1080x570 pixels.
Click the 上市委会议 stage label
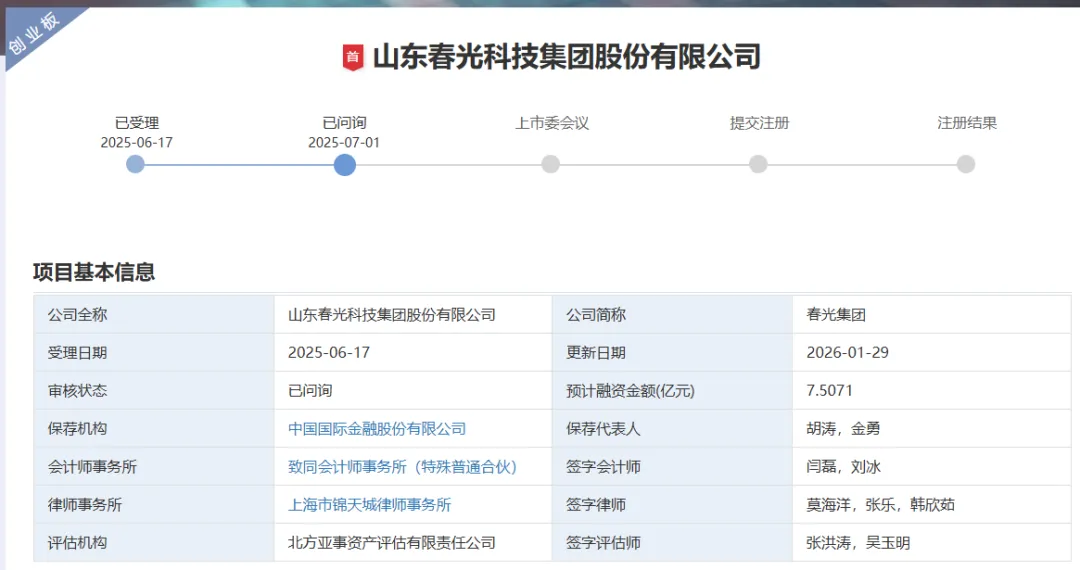pyautogui.click(x=552, y=123)
